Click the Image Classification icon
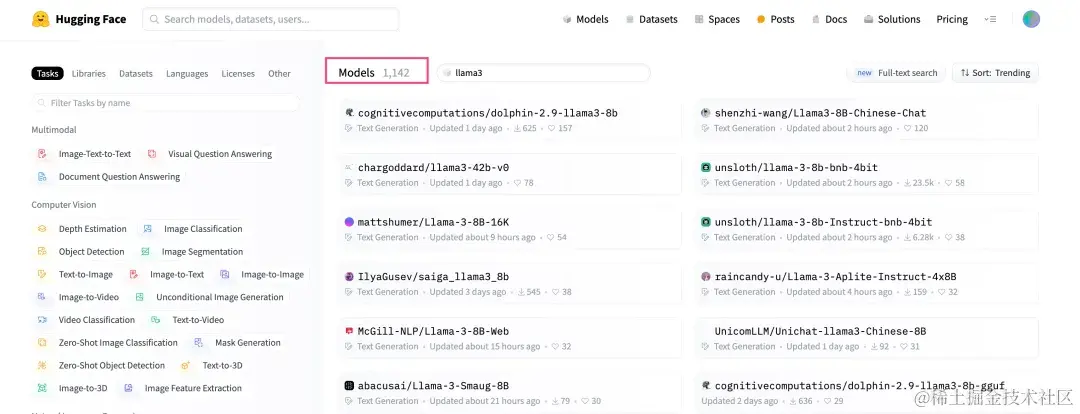 click(x=147, y=229)
